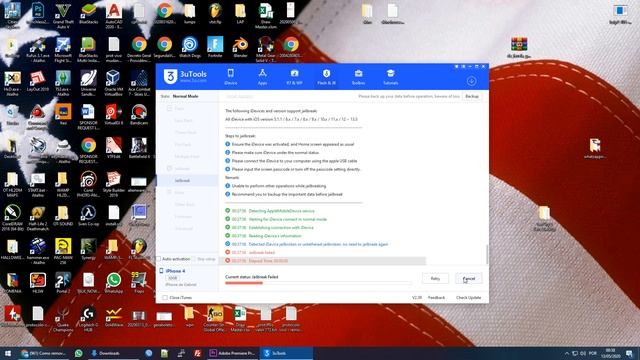Select the iPhone 4 device entry
Screen dimensions: 640x360
[176, 271]
